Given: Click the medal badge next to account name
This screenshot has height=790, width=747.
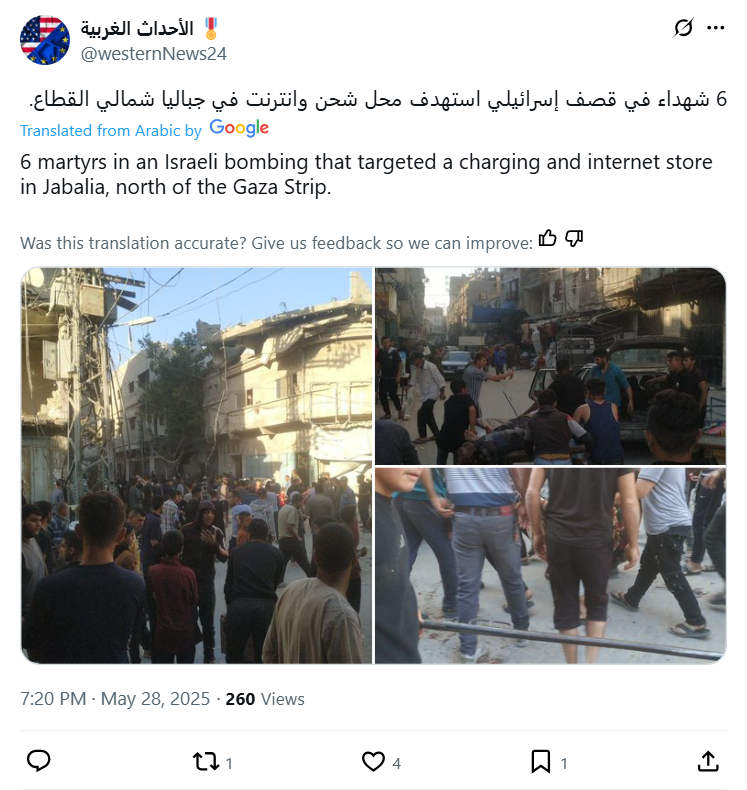Looking at the screenshot, I should pyautogui.click(x=211, y=29).
